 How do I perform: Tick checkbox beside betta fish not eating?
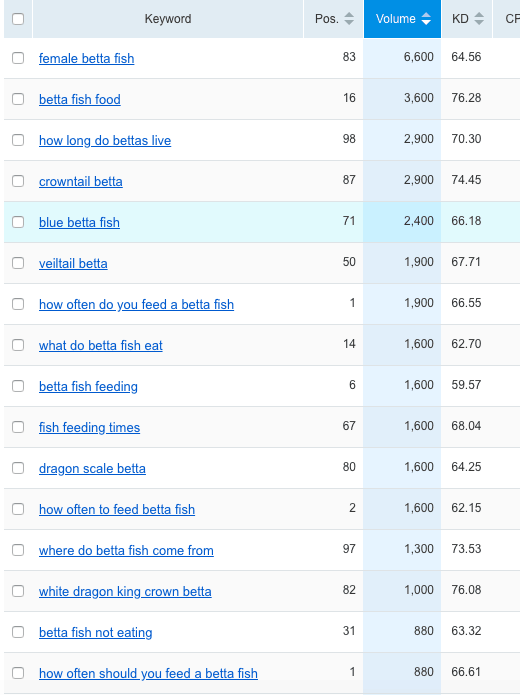(18, 632)
